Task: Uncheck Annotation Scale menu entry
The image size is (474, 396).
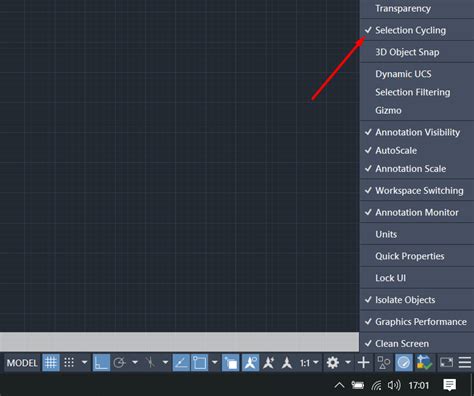Action: [417, 169]
